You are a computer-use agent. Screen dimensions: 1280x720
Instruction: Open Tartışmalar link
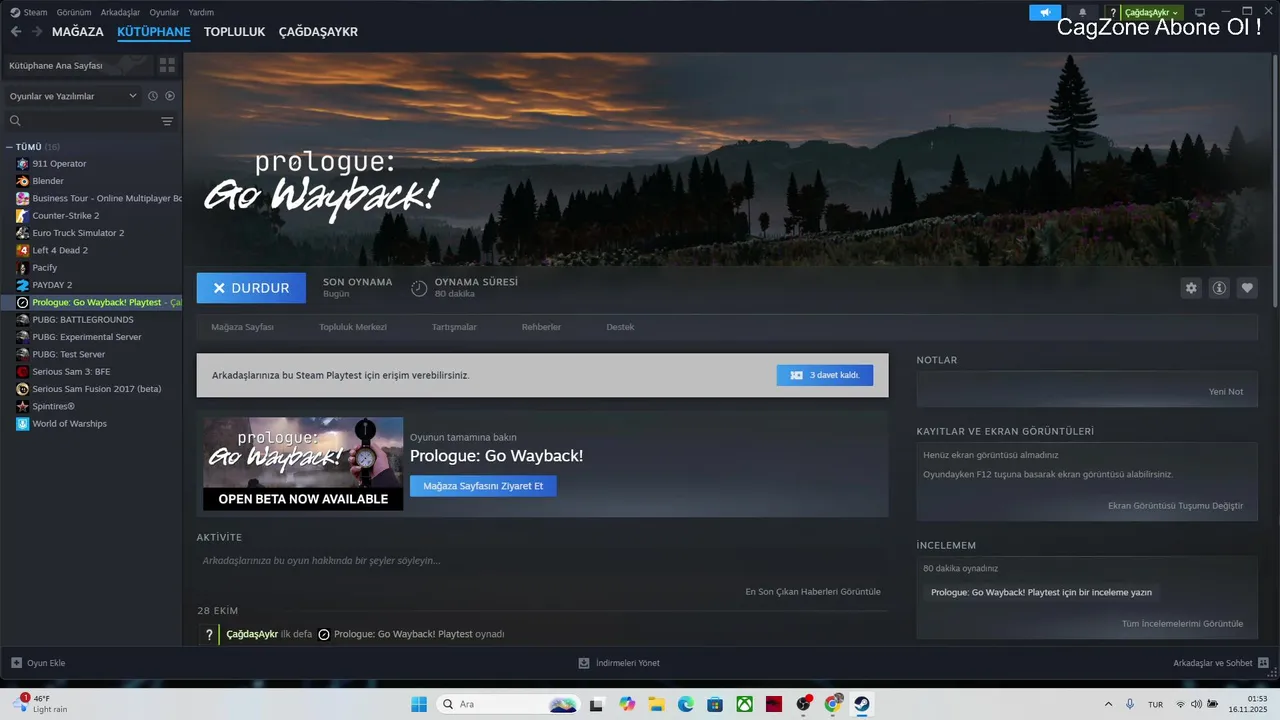454,327
